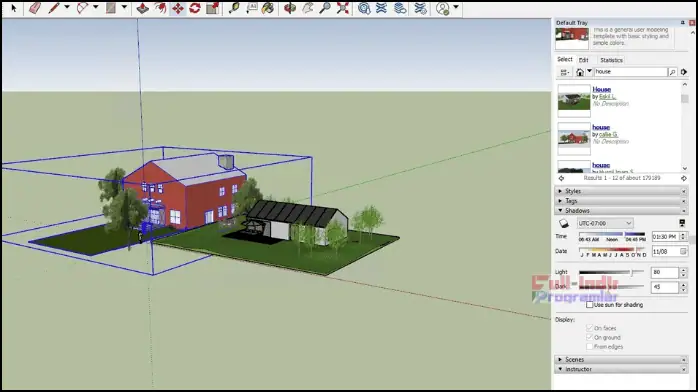Click the components search field 'house'
This screenshot has height=392, width=698.
click(630, 72)
